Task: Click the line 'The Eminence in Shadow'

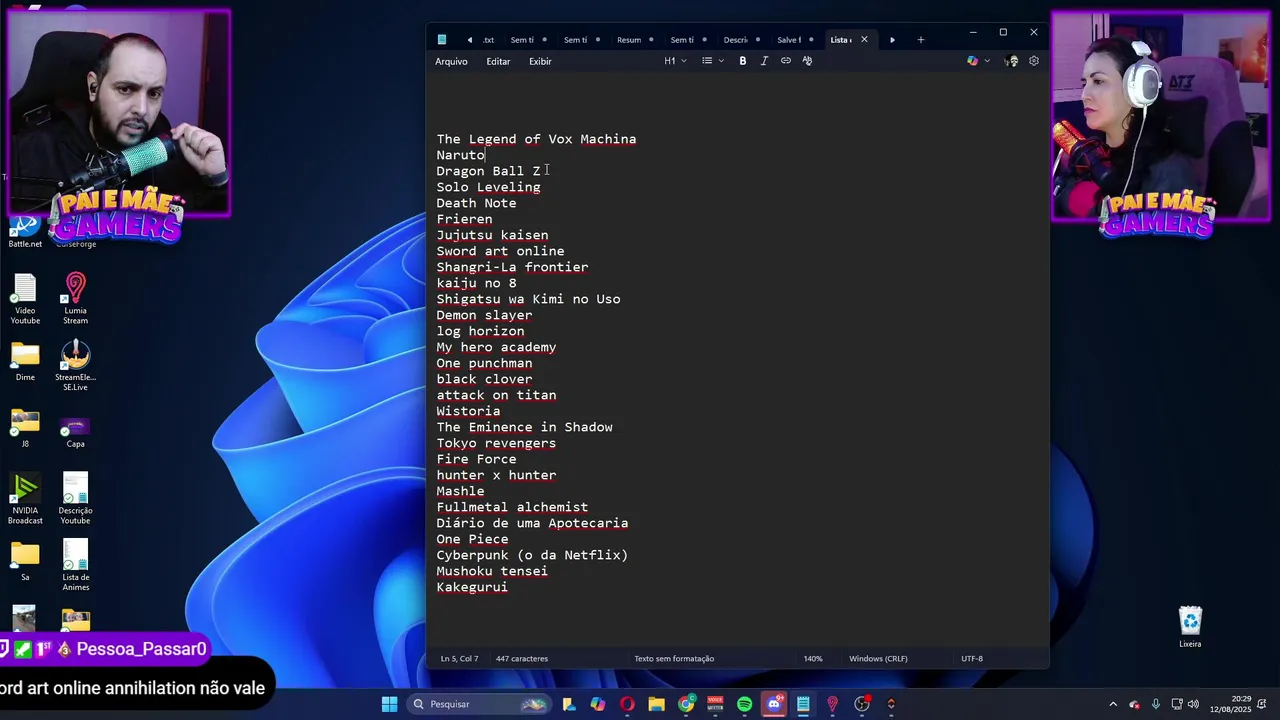Action: [x=524, y=427]
